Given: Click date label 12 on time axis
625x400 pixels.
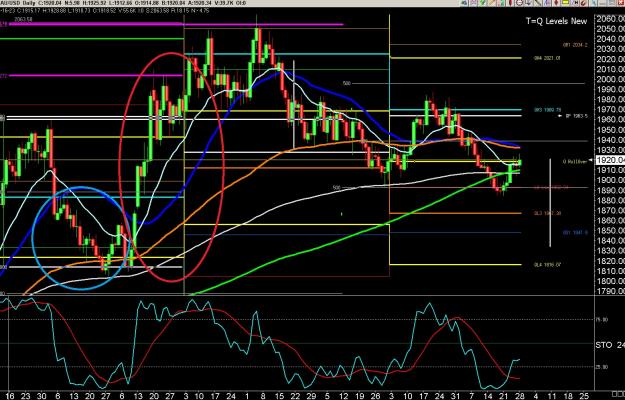Looking at the screenshot, I should [x=343, y=396].
